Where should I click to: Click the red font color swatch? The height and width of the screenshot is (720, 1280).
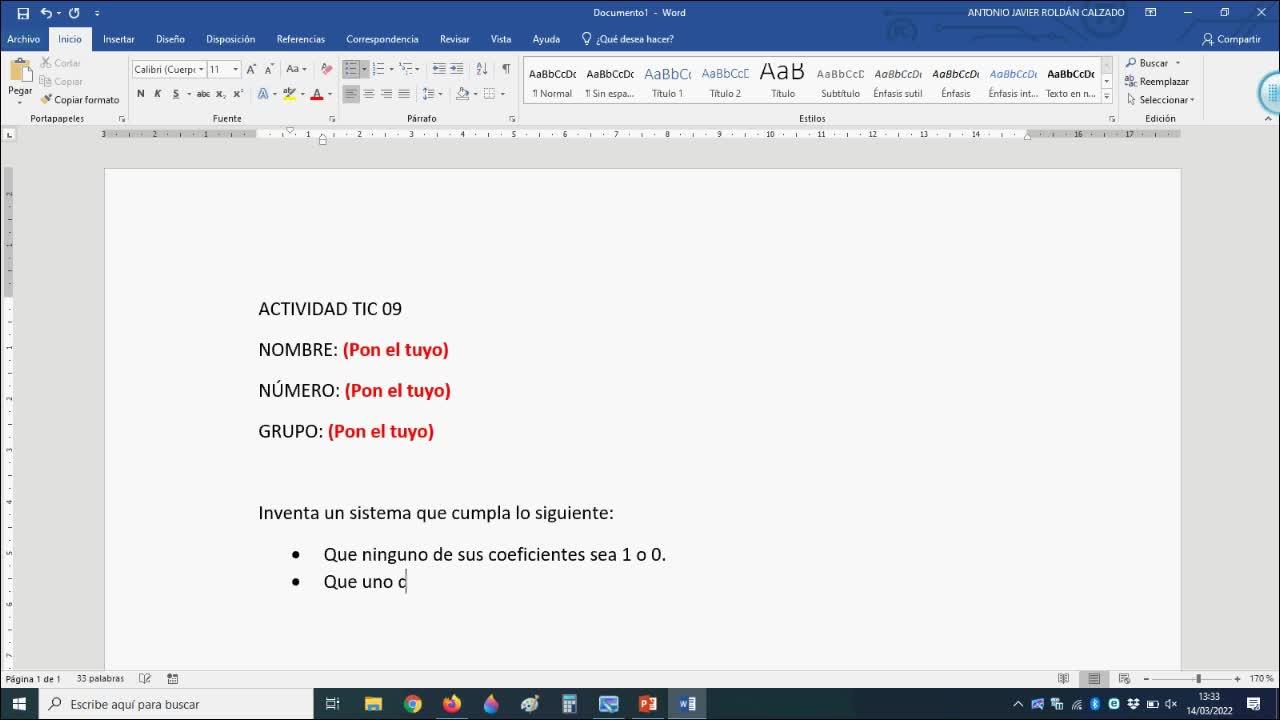point(316,94)
